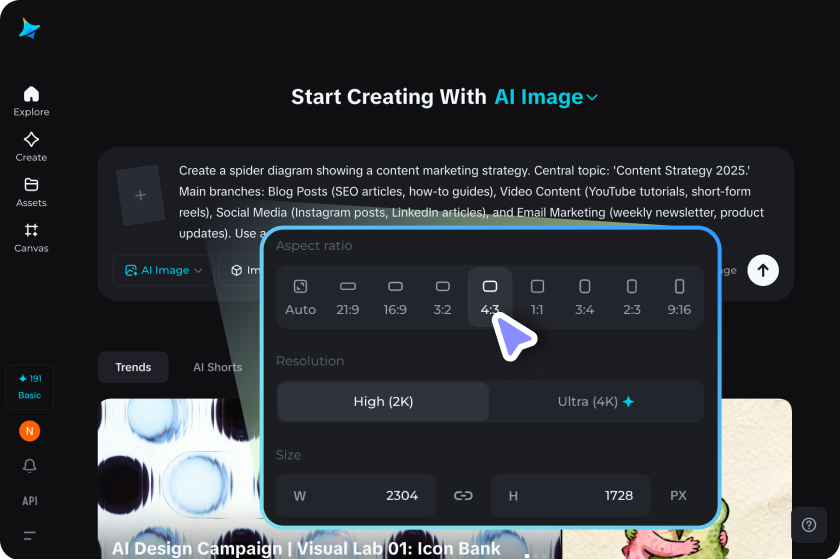
Task: Choose Ultra (4K) resolution
Action: click(x=596, y=401)
